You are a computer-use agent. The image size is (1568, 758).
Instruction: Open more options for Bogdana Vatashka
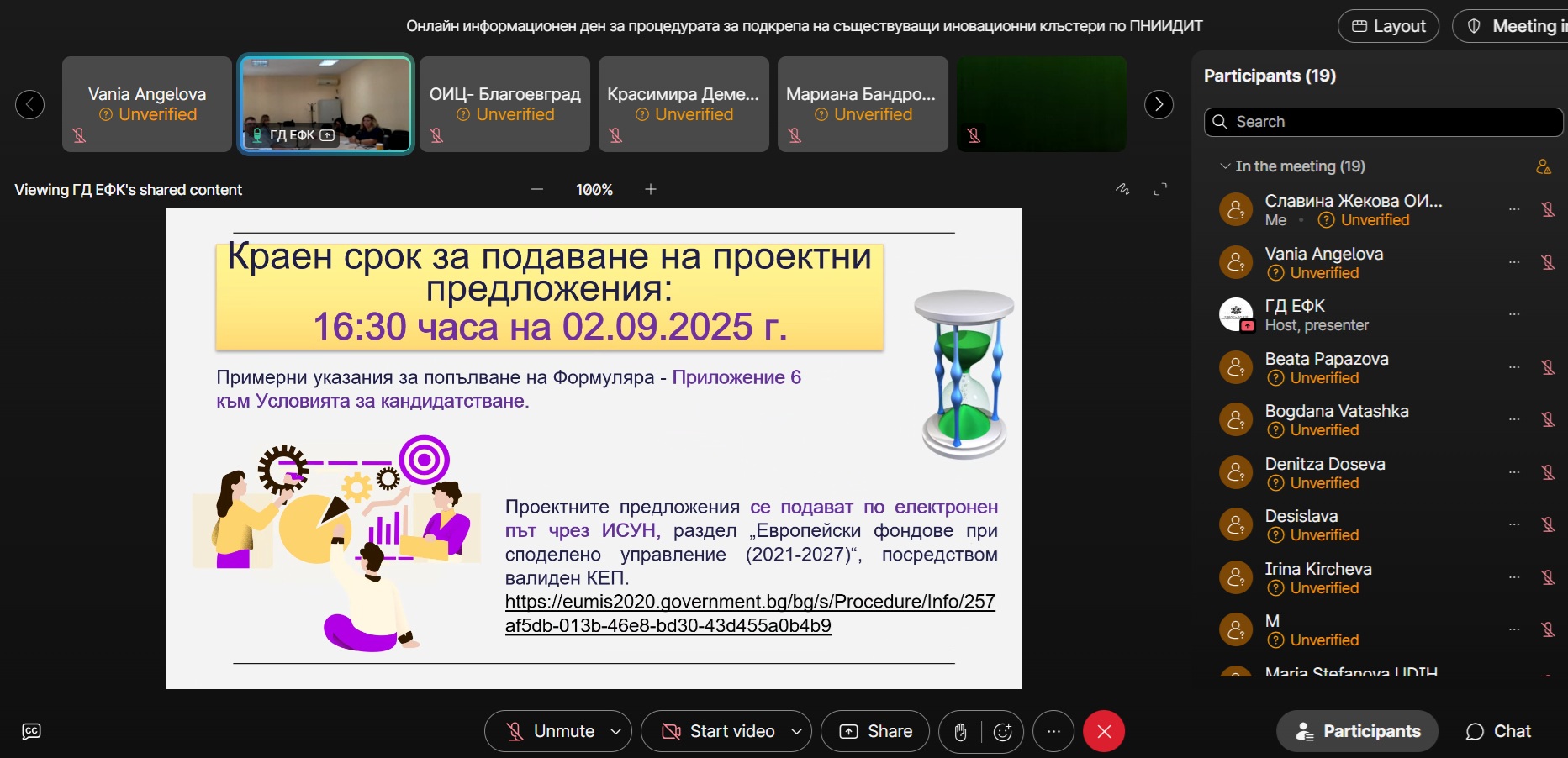click(x=1514, y=419)
